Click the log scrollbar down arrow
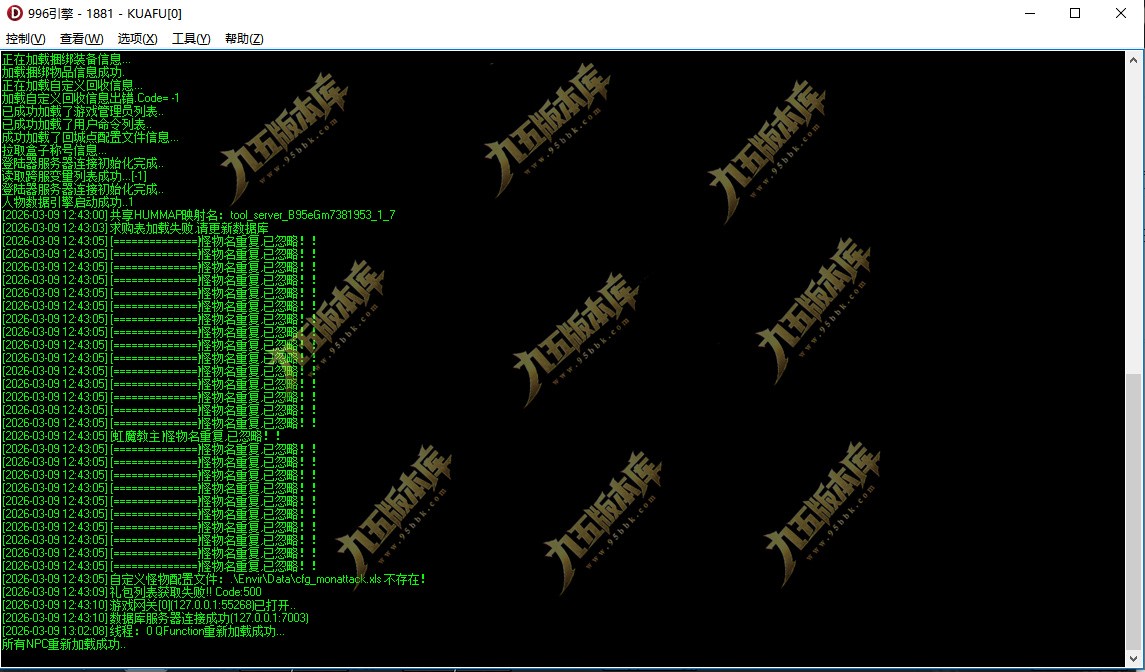1145x672 pixels. 1133,657
